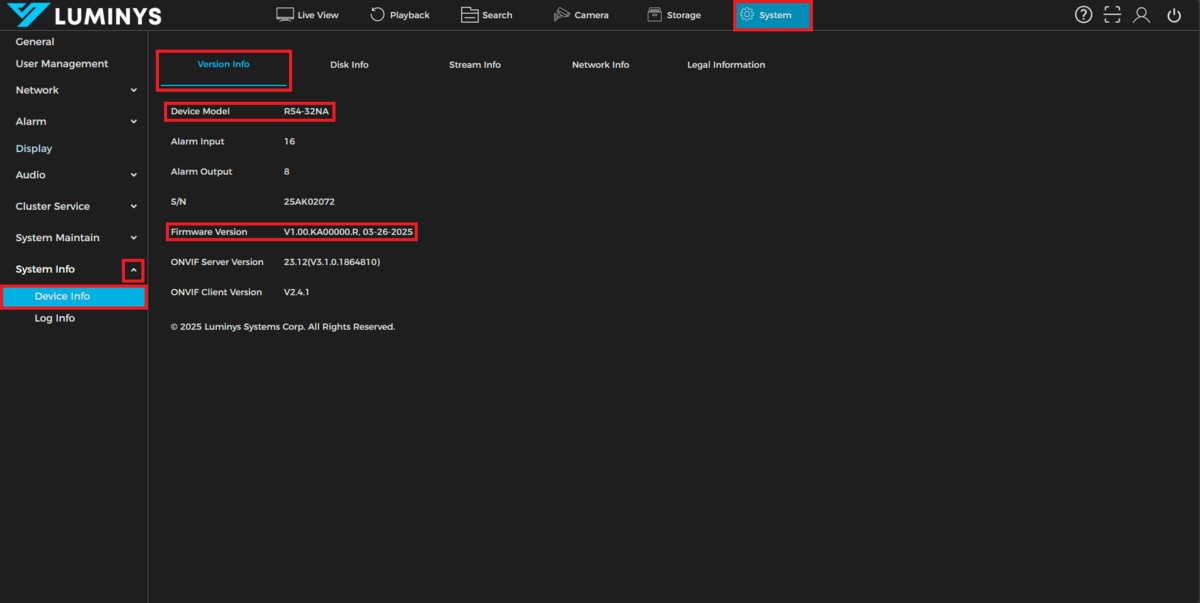Switch to the Disk Info tab
This screenshot has height=603, width=1200.
point(349,65)
